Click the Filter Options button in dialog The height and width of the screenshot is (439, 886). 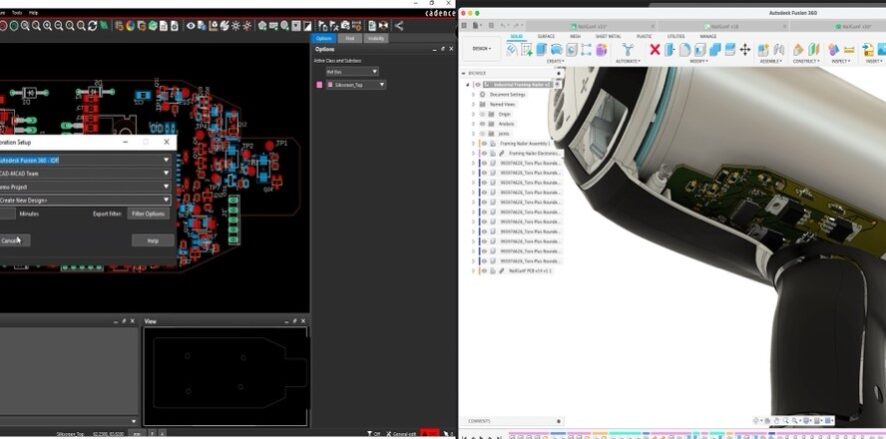(x=148, y=214)
